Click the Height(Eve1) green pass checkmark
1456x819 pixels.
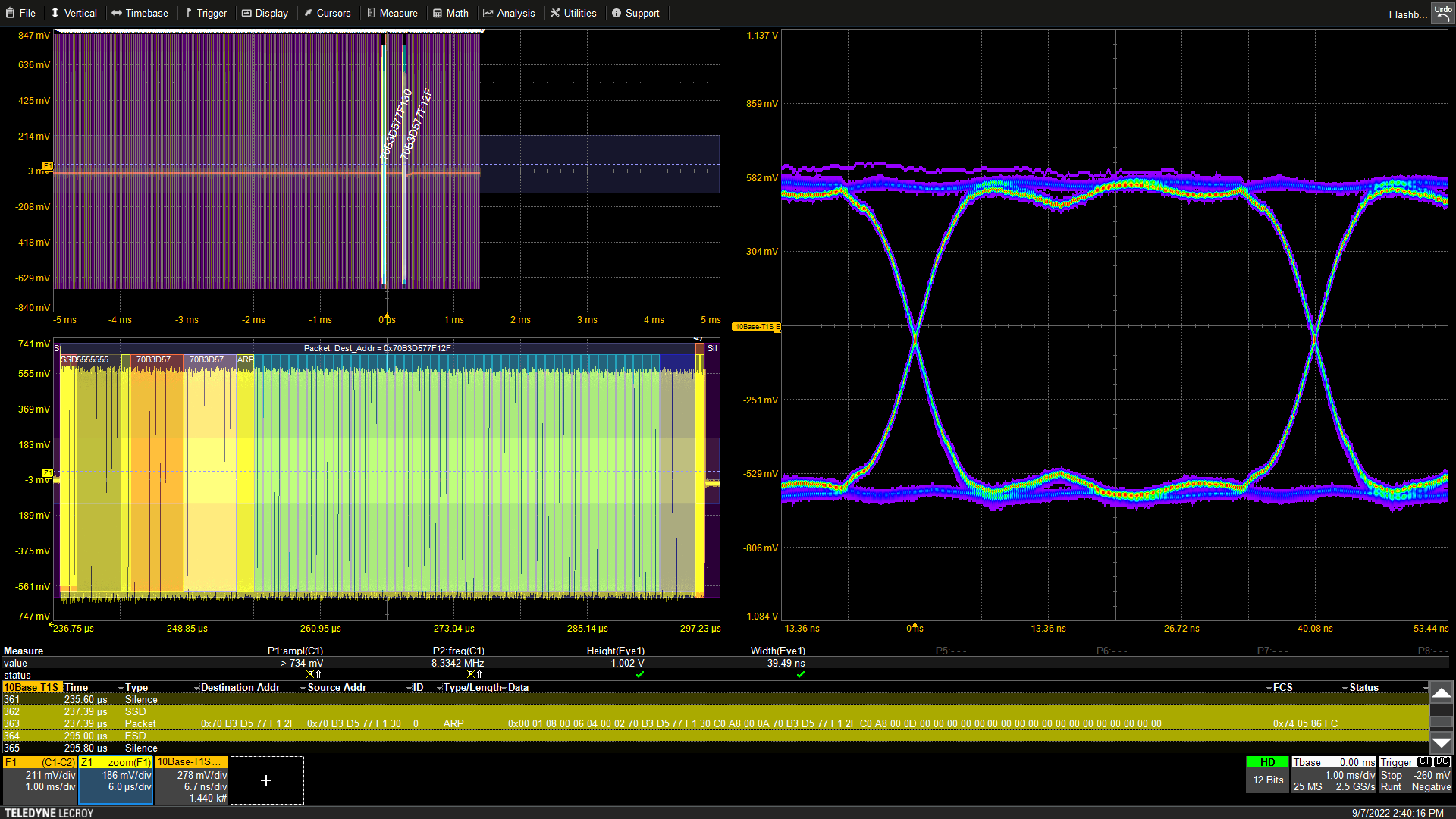click(x=640, y=674)
